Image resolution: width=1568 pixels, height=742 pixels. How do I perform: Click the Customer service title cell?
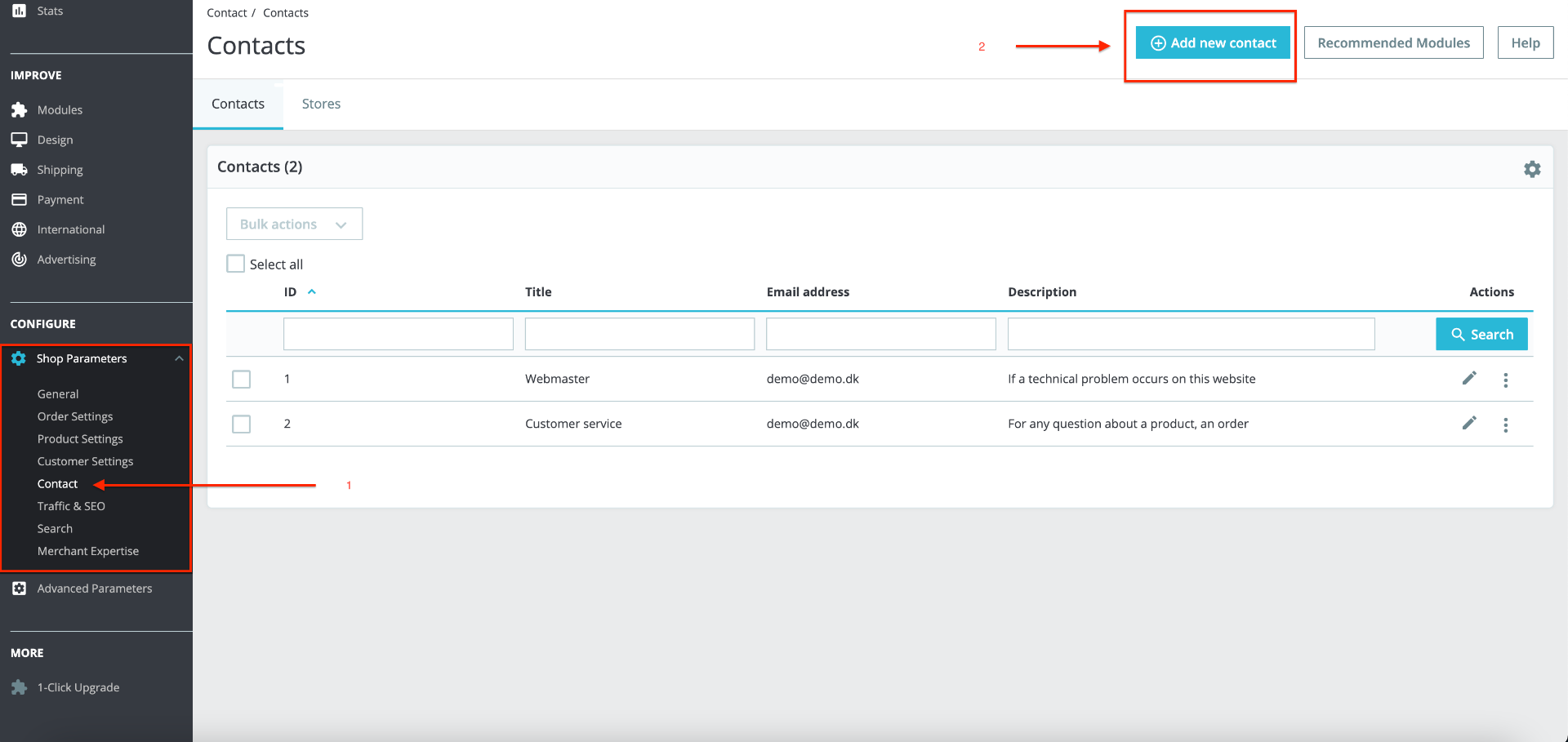point(573,424)
